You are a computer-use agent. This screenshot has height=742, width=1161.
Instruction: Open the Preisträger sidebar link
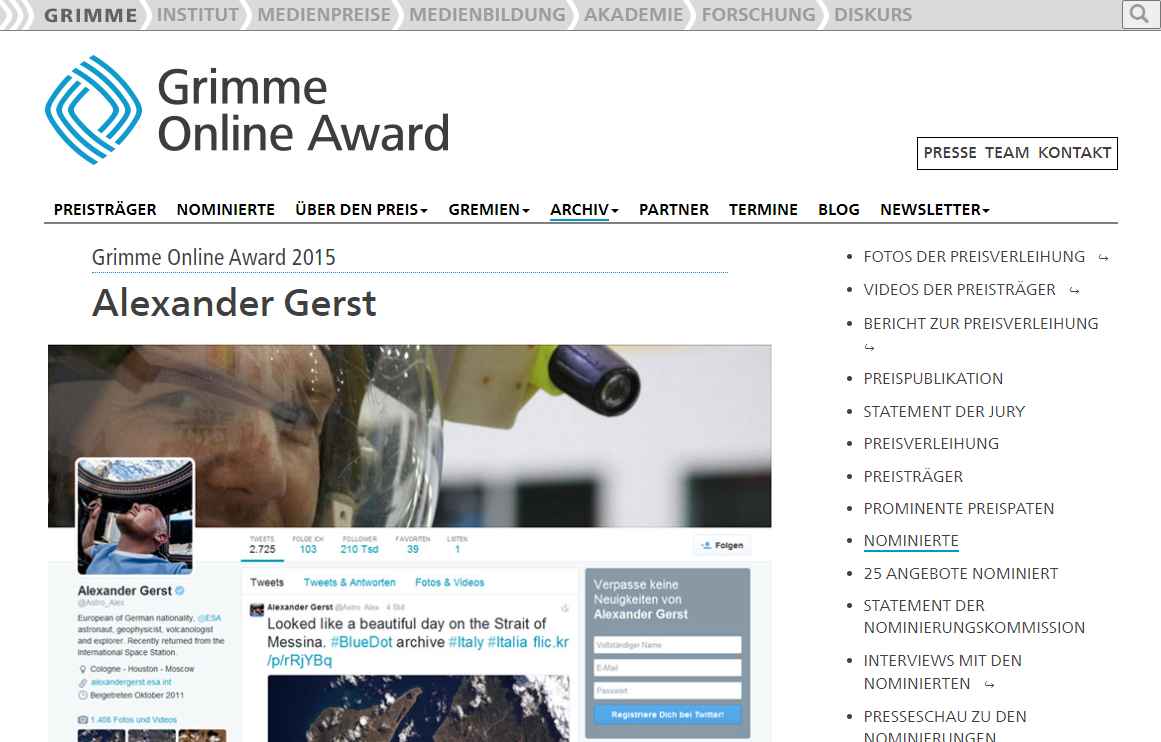(x=913, y=477)
